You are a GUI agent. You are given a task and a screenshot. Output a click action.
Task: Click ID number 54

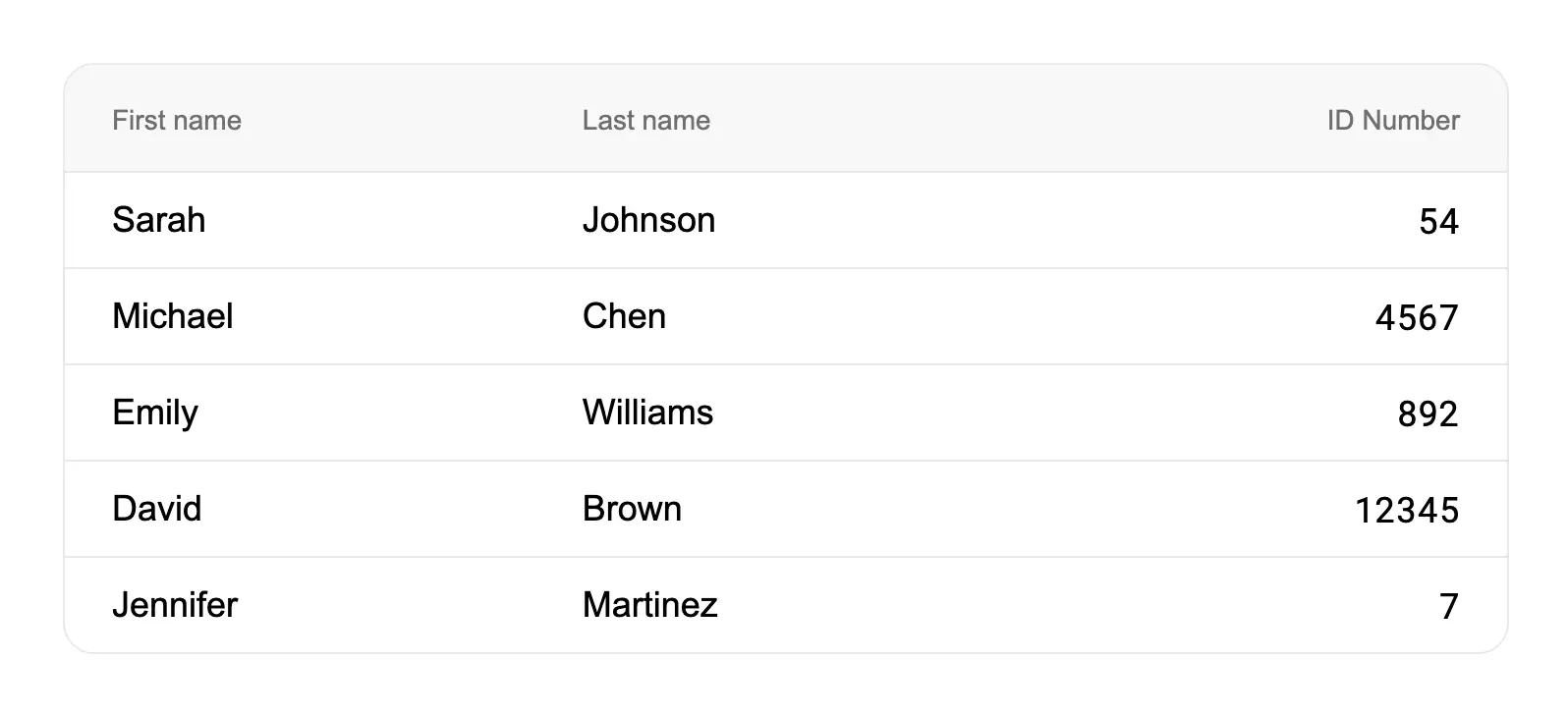(x=1438, y=221)
